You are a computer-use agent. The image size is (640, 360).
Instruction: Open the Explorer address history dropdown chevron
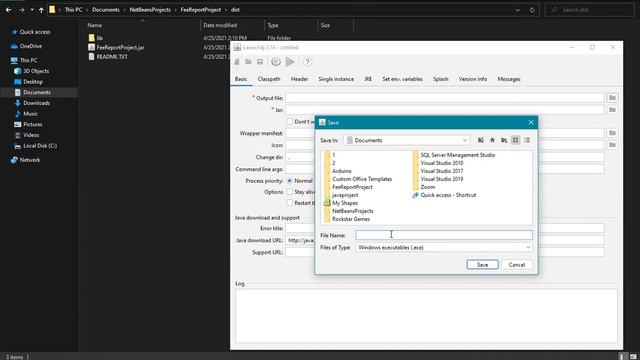coord(518,10)
